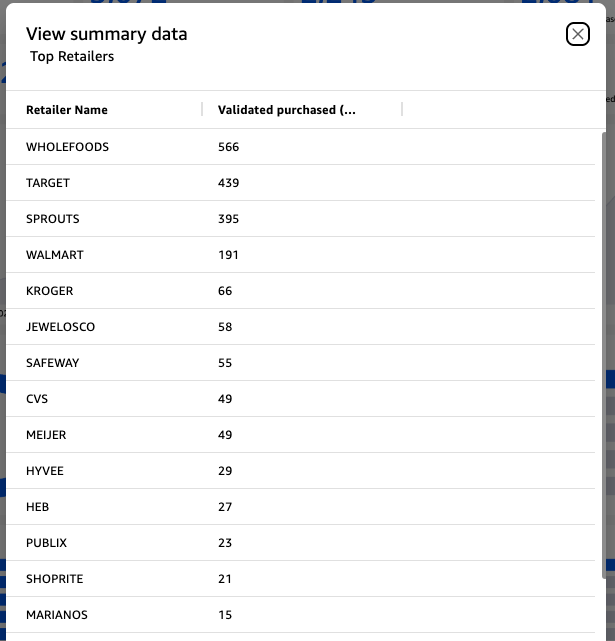Select the MEIJER retailer row
This screenshot has height=641, width=615.
300,435
